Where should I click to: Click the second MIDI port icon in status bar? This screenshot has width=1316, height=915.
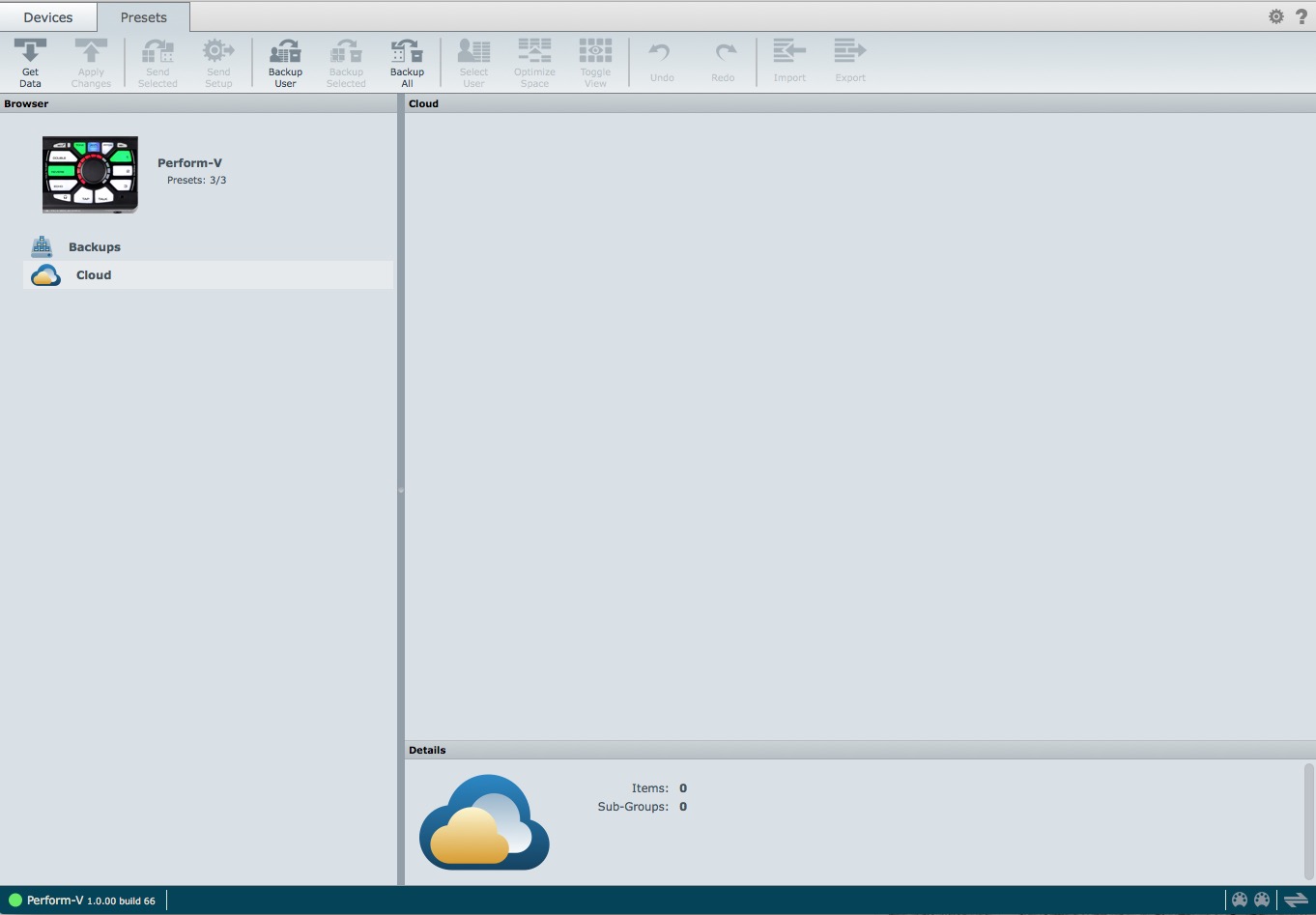(x=1262, y=900)
